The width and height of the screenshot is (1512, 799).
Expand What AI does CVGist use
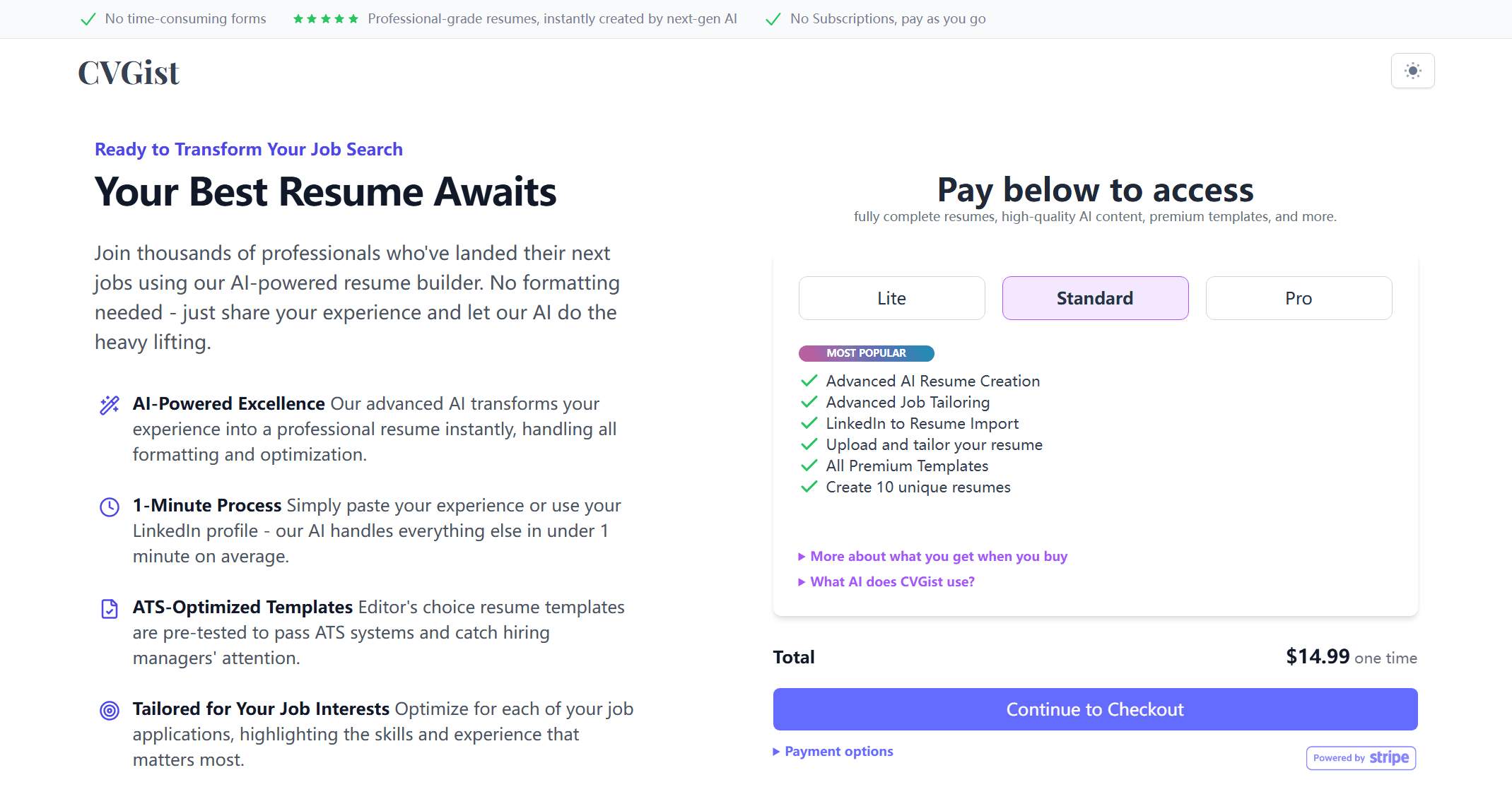[x=892, y=582]
